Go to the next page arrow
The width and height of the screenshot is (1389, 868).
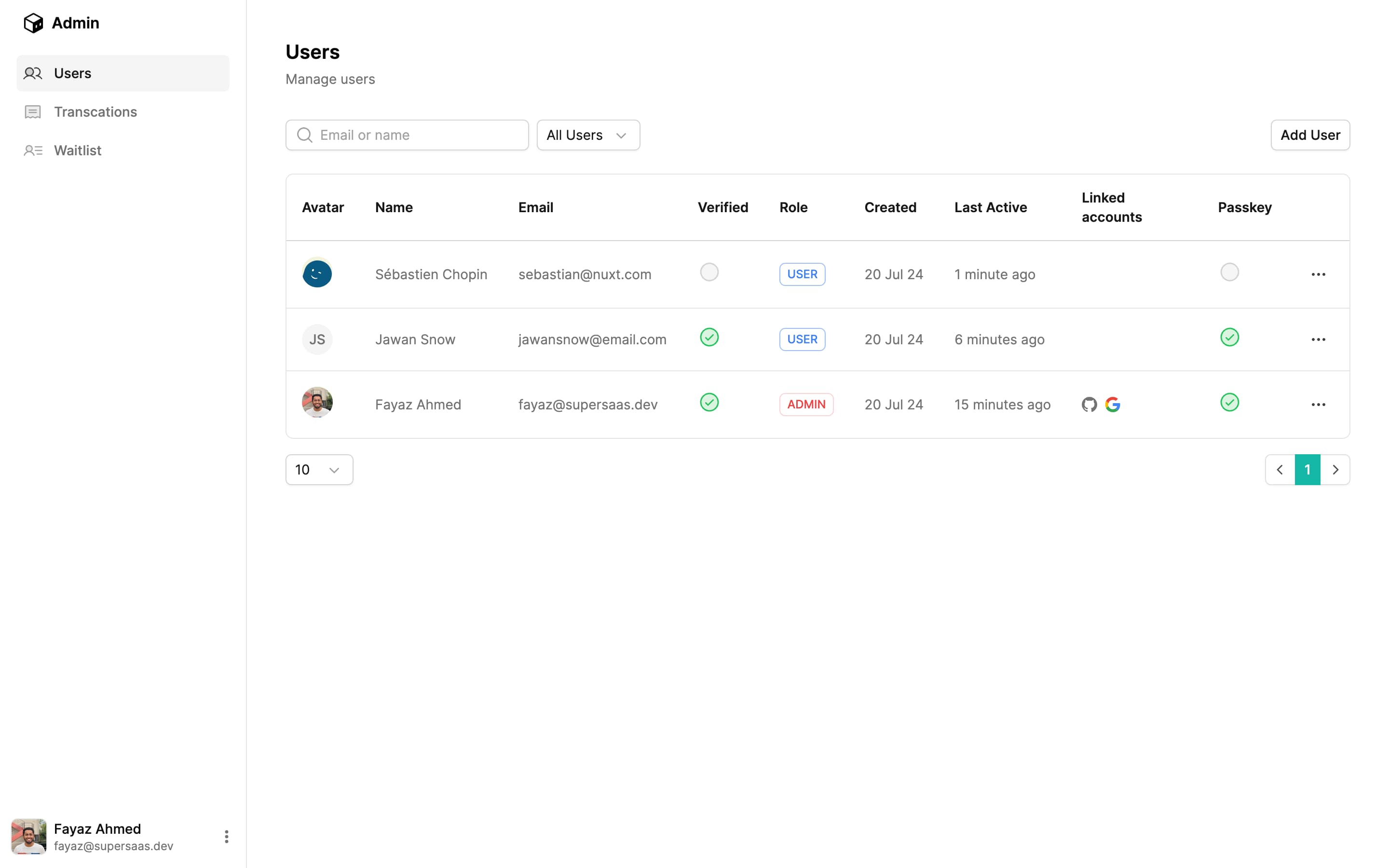1335,470
